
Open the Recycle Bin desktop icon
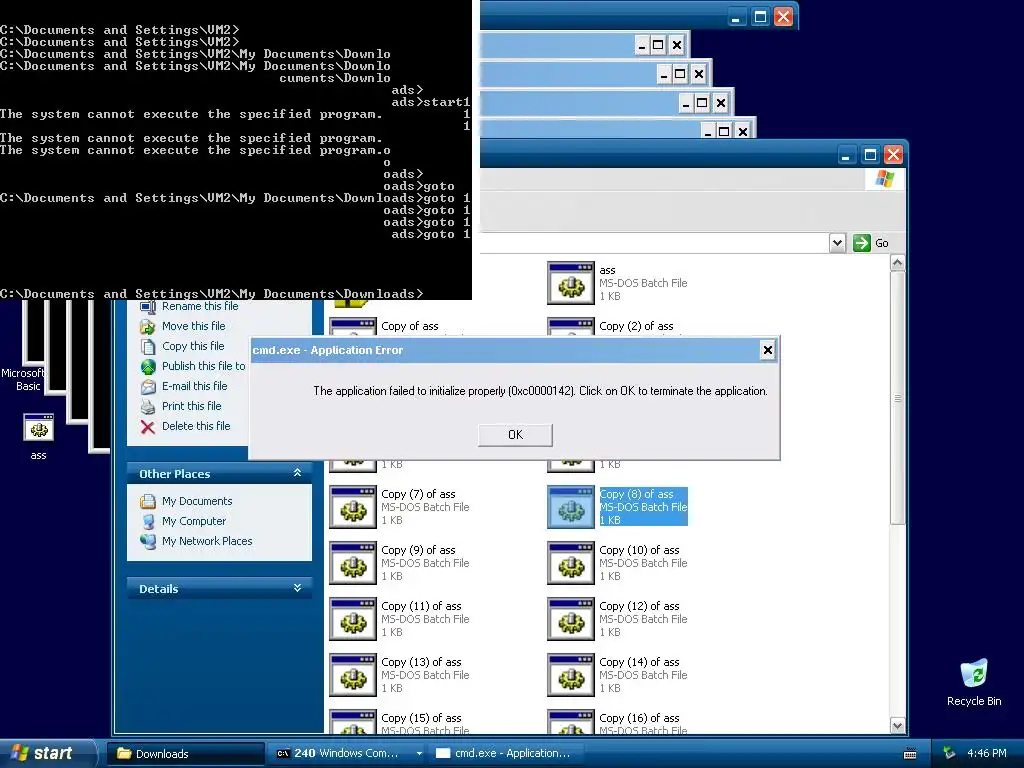click(974, 674)
